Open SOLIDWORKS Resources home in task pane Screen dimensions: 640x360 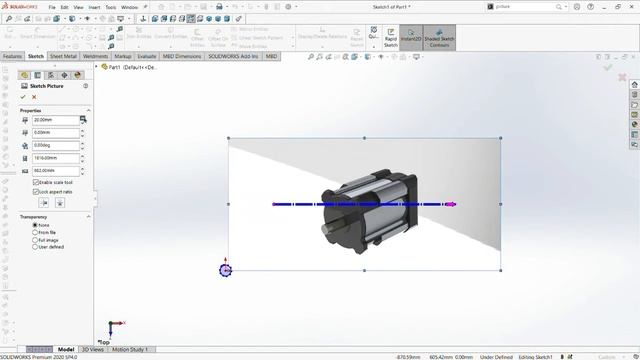pos(634,84)
